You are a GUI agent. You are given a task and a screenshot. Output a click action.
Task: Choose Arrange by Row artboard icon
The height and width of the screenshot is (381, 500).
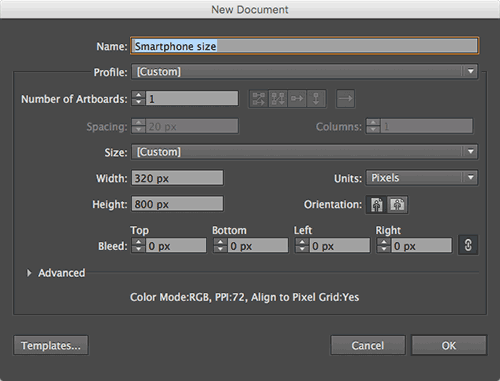click(x=297, y=99)
